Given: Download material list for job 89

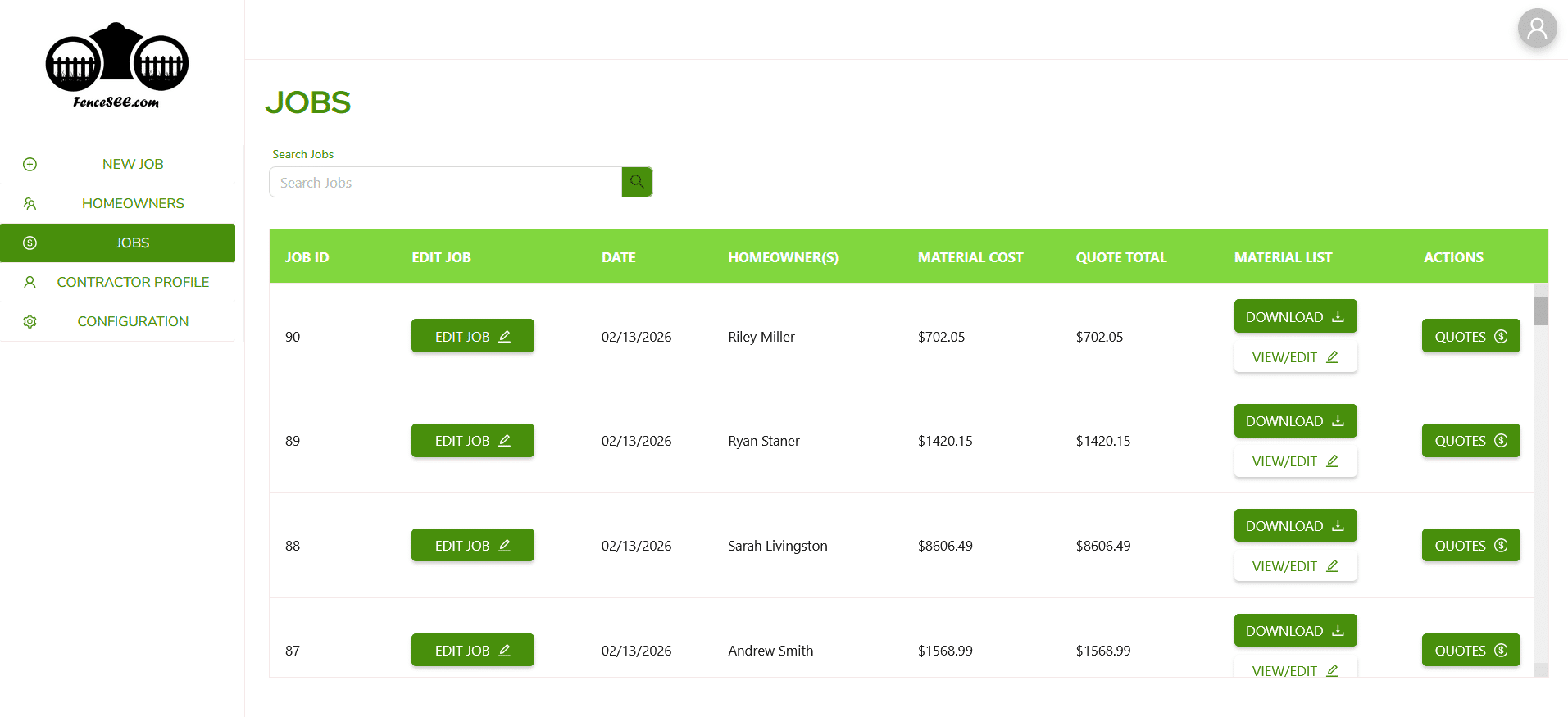Looking at the screenshot, I should coord(1295,421).
